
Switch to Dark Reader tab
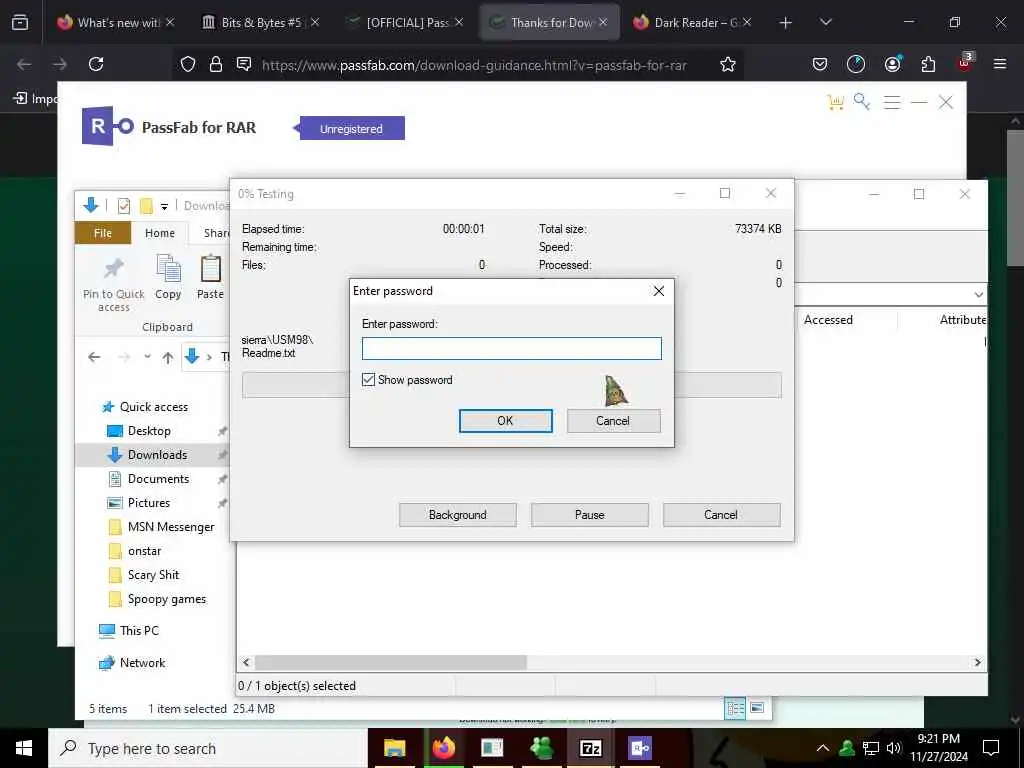coord(693,22)
